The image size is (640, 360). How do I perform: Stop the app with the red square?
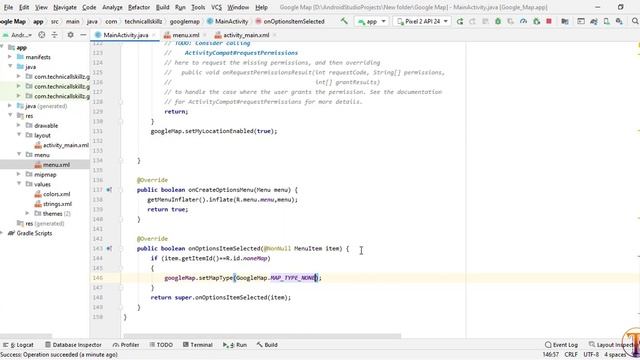coord(549,21)
